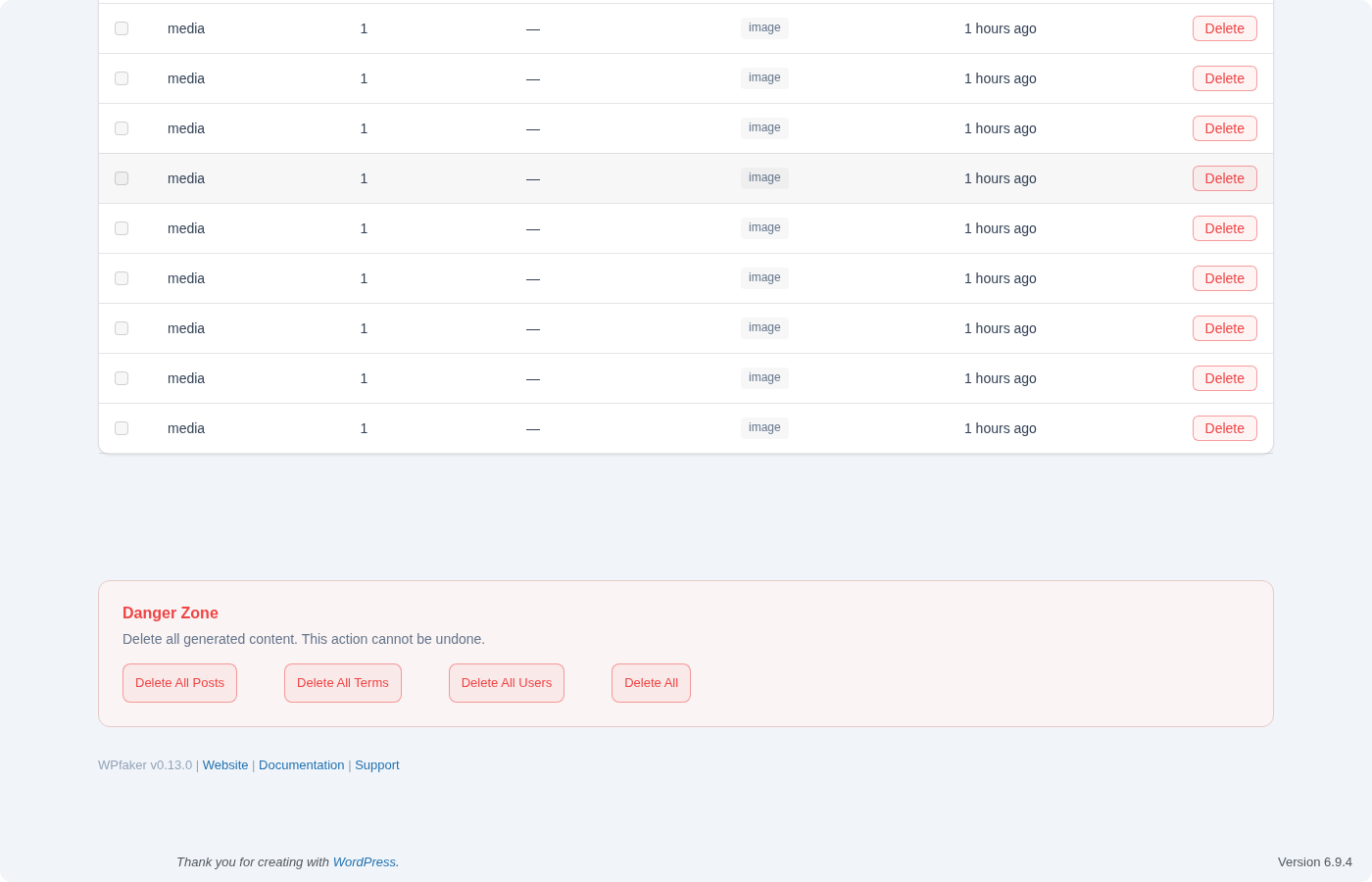Image resolution: width=1372 pixels, height=882 pixels.
Task: Click the Support link in footer
Action: tap(376, 765)
